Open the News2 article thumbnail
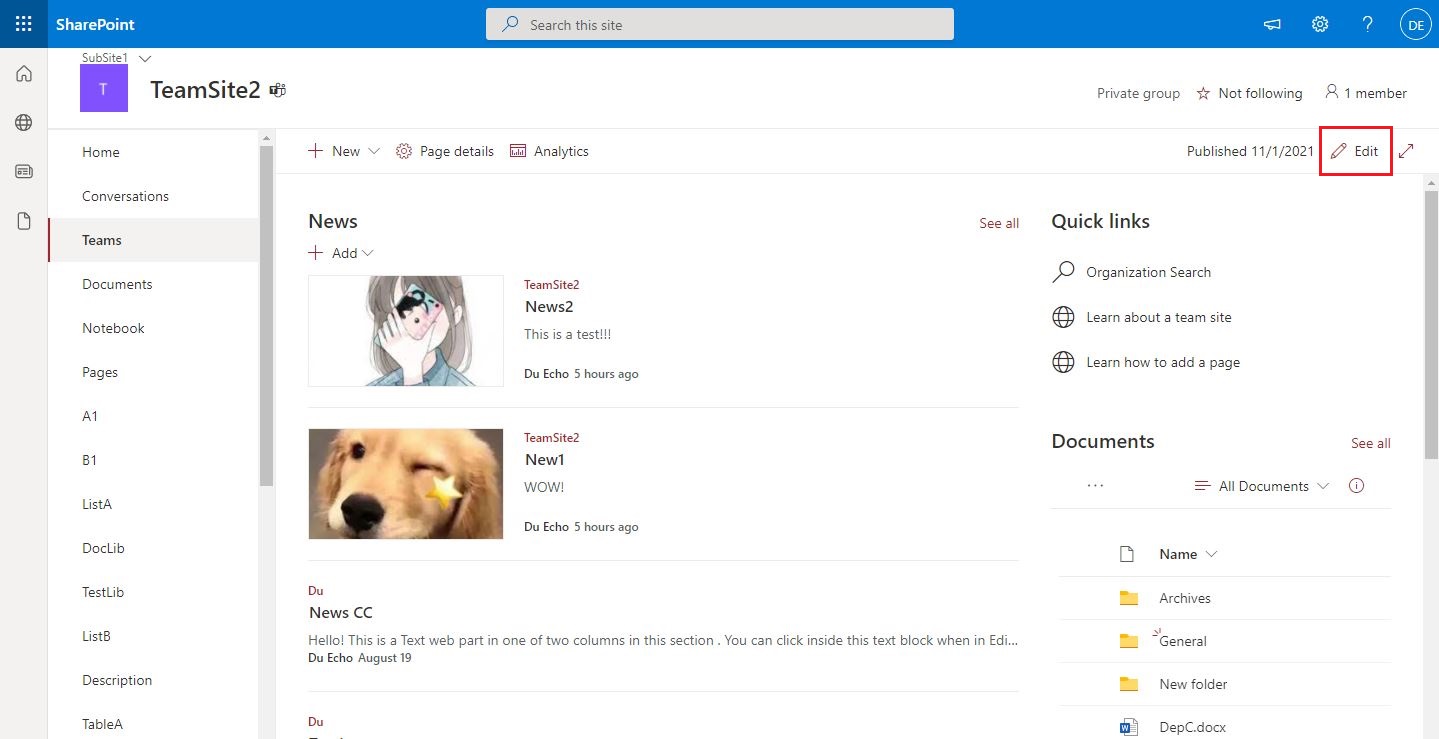Image resolution: width=1439 pixels, height=739 pixels. coord(406,331)
